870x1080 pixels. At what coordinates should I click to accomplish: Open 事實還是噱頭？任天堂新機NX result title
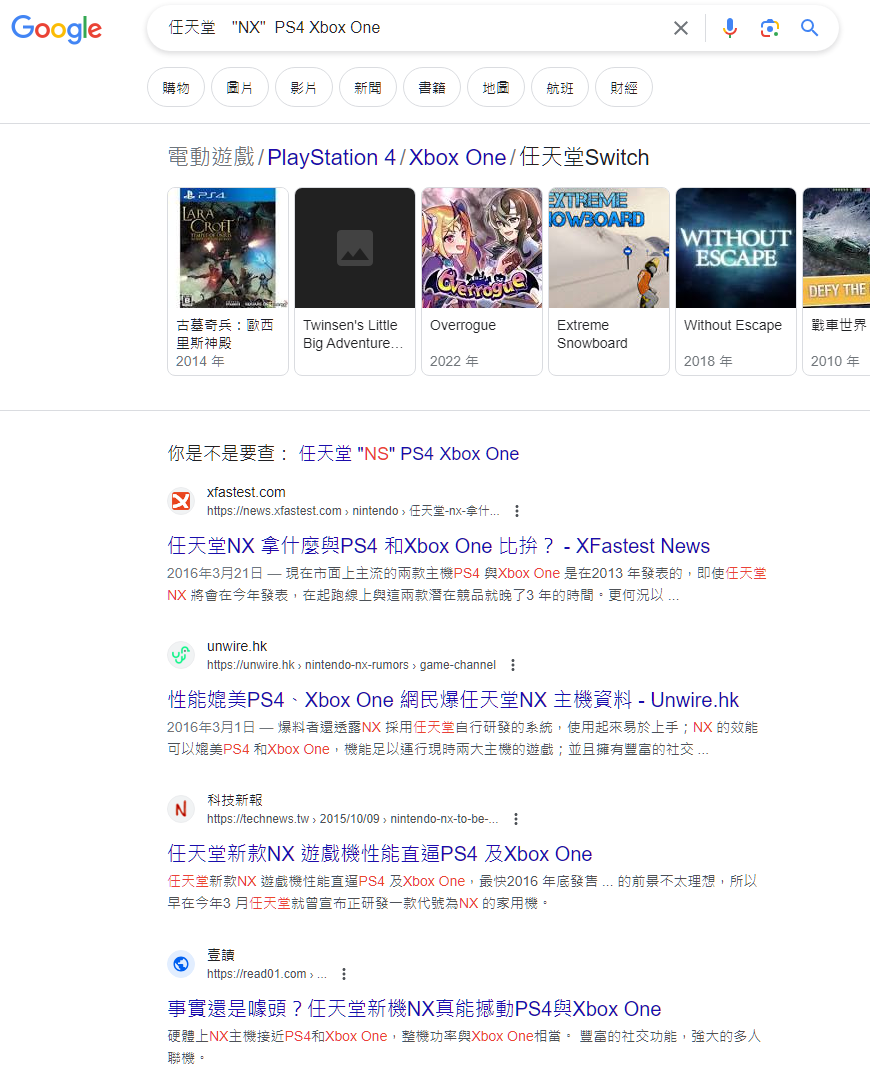pos(414,1008)
